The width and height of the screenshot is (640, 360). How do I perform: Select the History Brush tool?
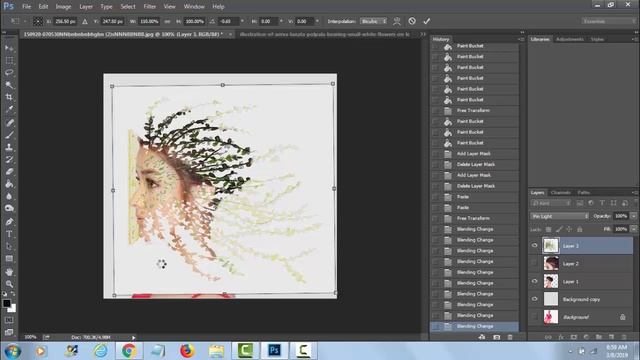coord(9,159)
